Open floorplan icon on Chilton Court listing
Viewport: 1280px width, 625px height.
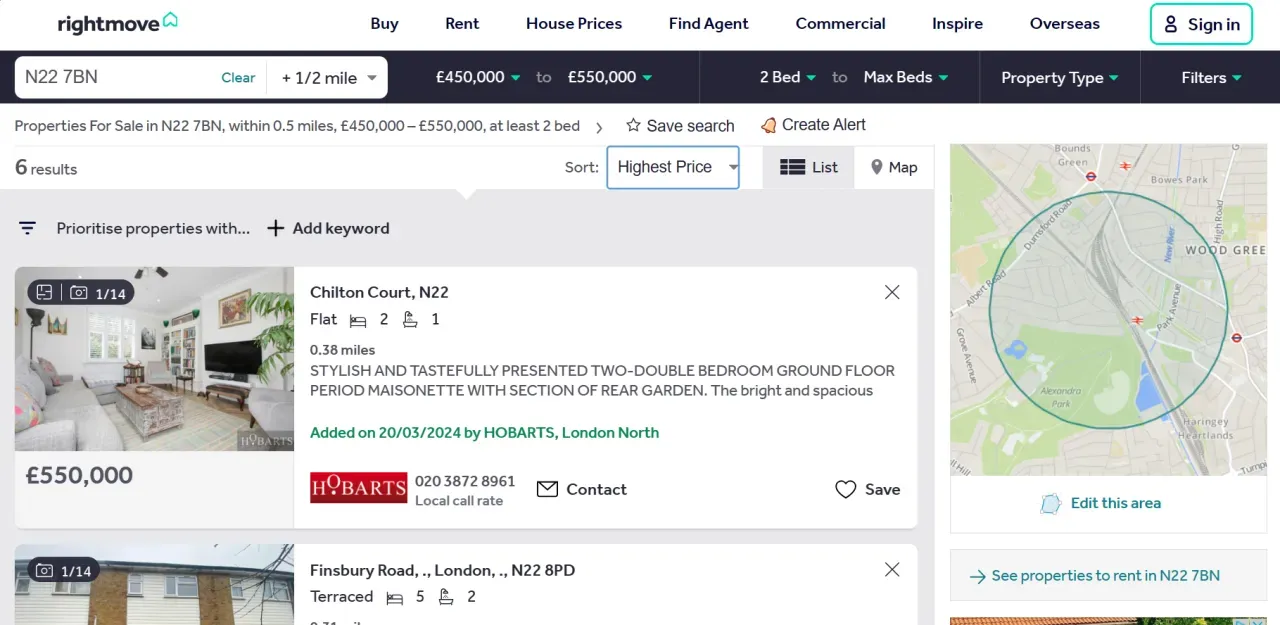43,292
